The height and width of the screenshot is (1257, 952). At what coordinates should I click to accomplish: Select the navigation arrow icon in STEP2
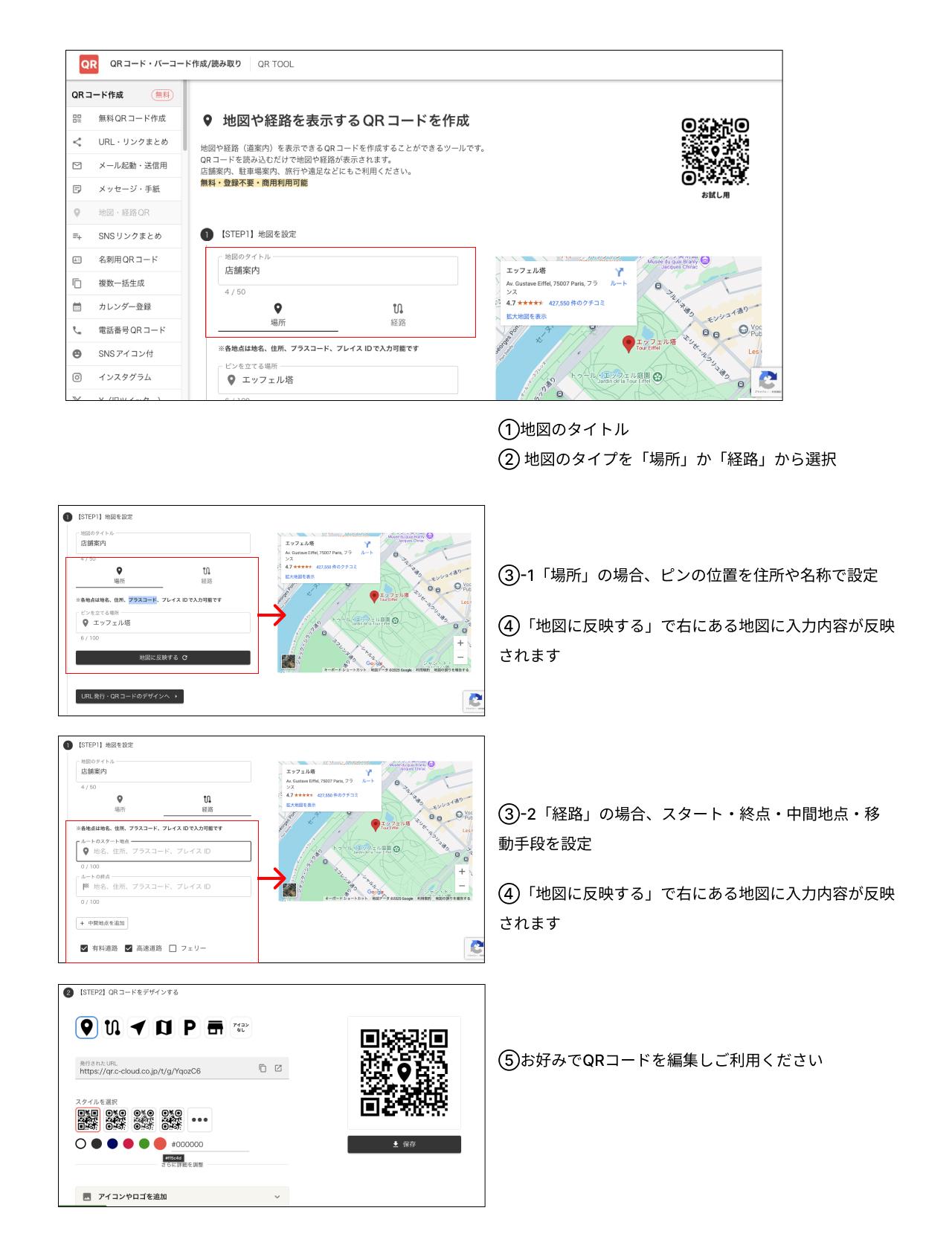[138, 1027]
